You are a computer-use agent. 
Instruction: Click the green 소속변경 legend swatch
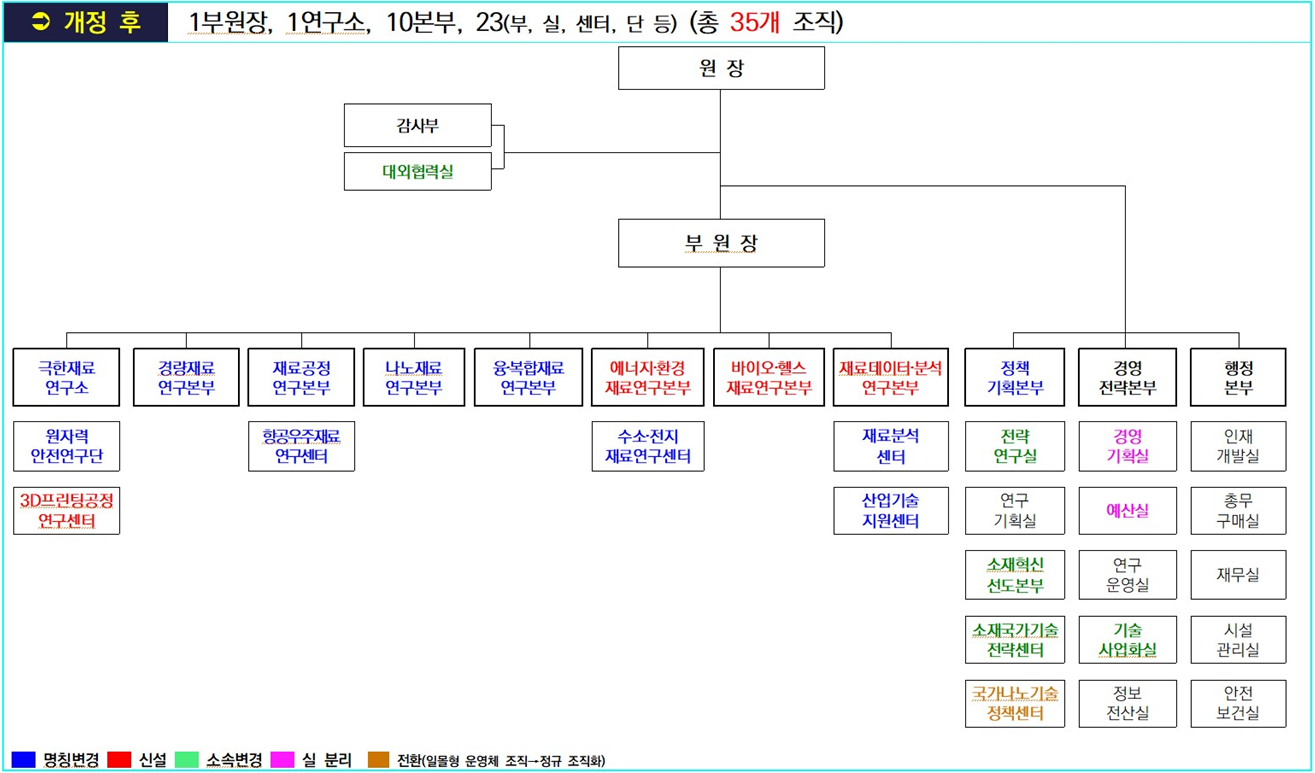pos(187,760)
